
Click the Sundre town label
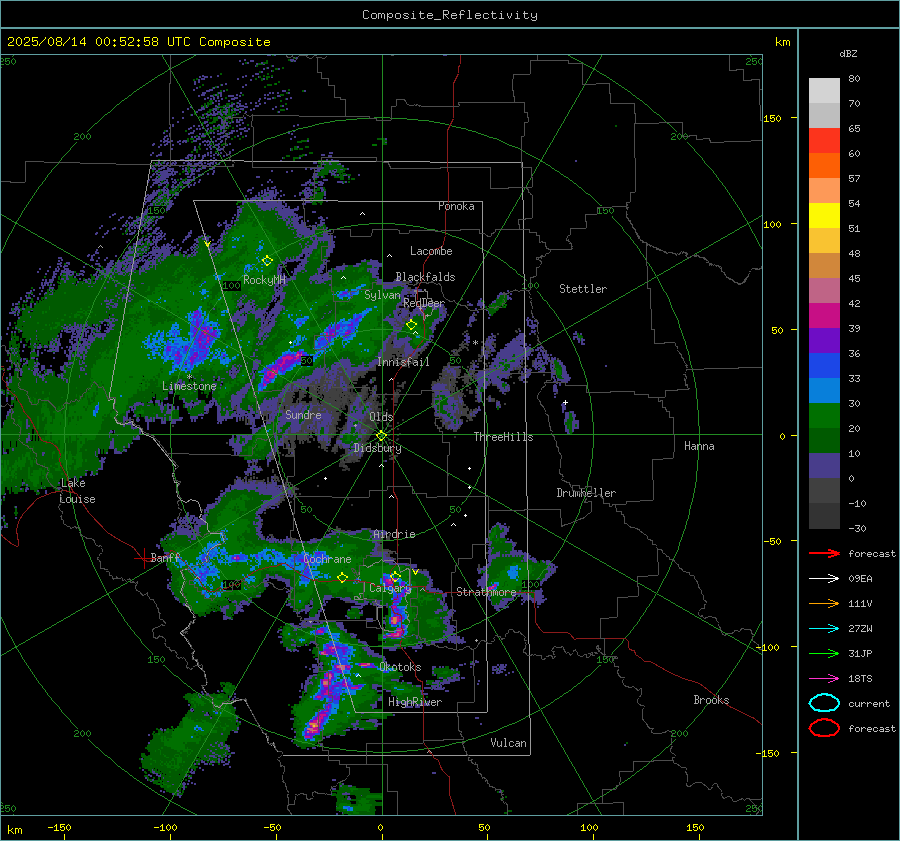pos(303,414)
